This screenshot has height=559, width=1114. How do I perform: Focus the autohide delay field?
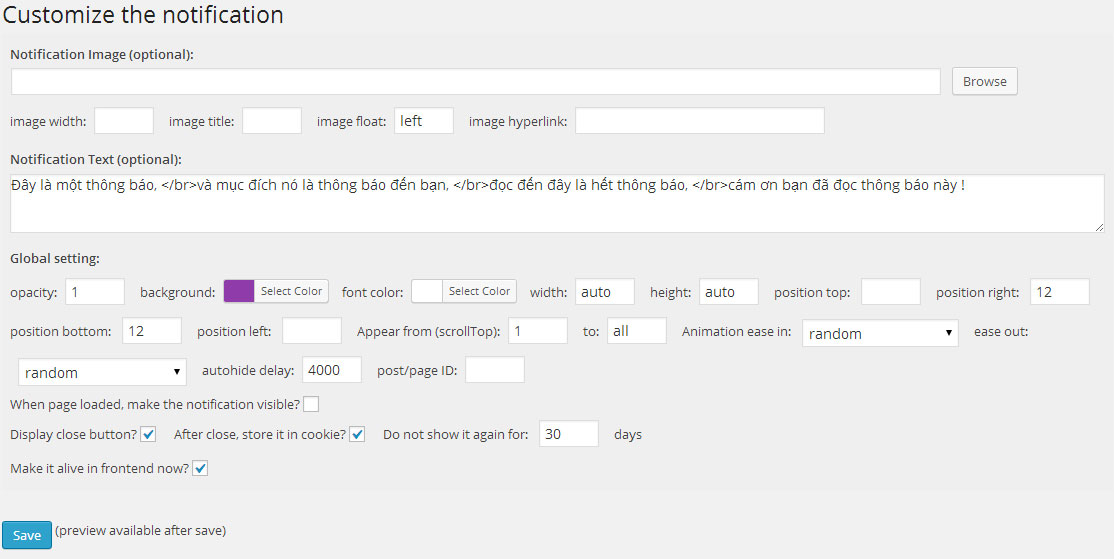pos(332,369)
